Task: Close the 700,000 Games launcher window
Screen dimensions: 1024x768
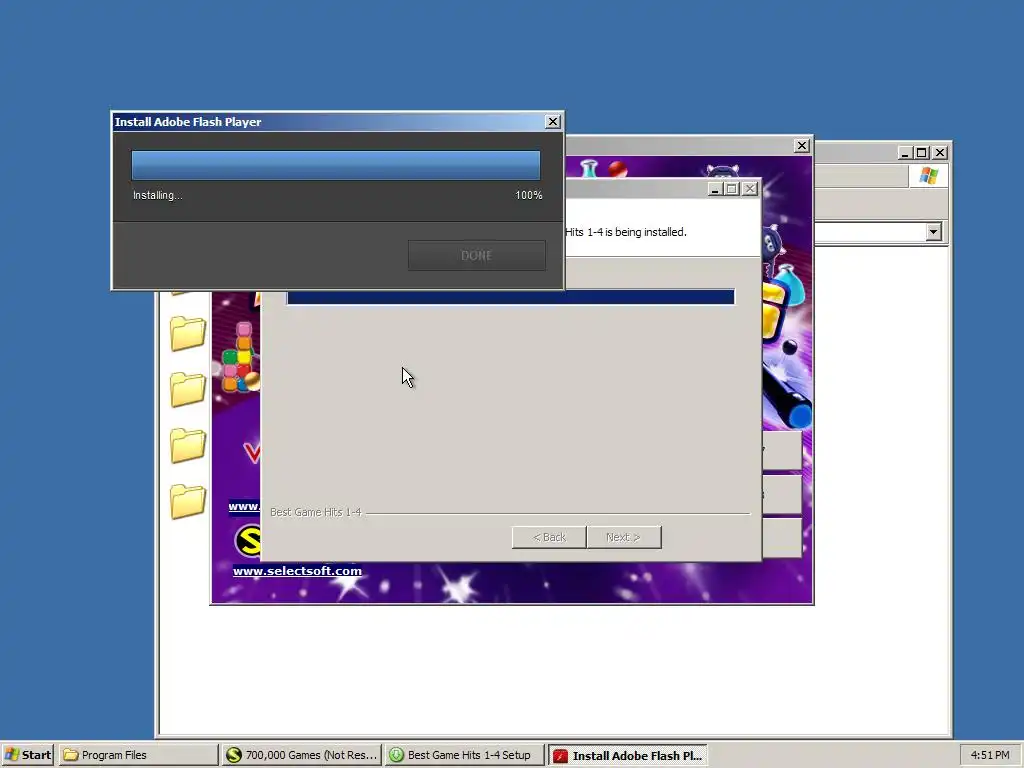Action: (802, 146)
